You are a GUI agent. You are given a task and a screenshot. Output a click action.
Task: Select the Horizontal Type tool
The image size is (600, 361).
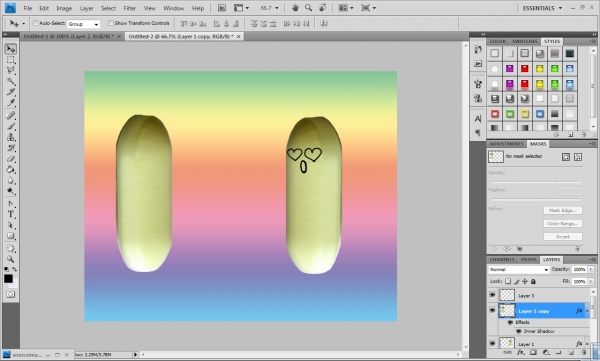pos(11,214)
